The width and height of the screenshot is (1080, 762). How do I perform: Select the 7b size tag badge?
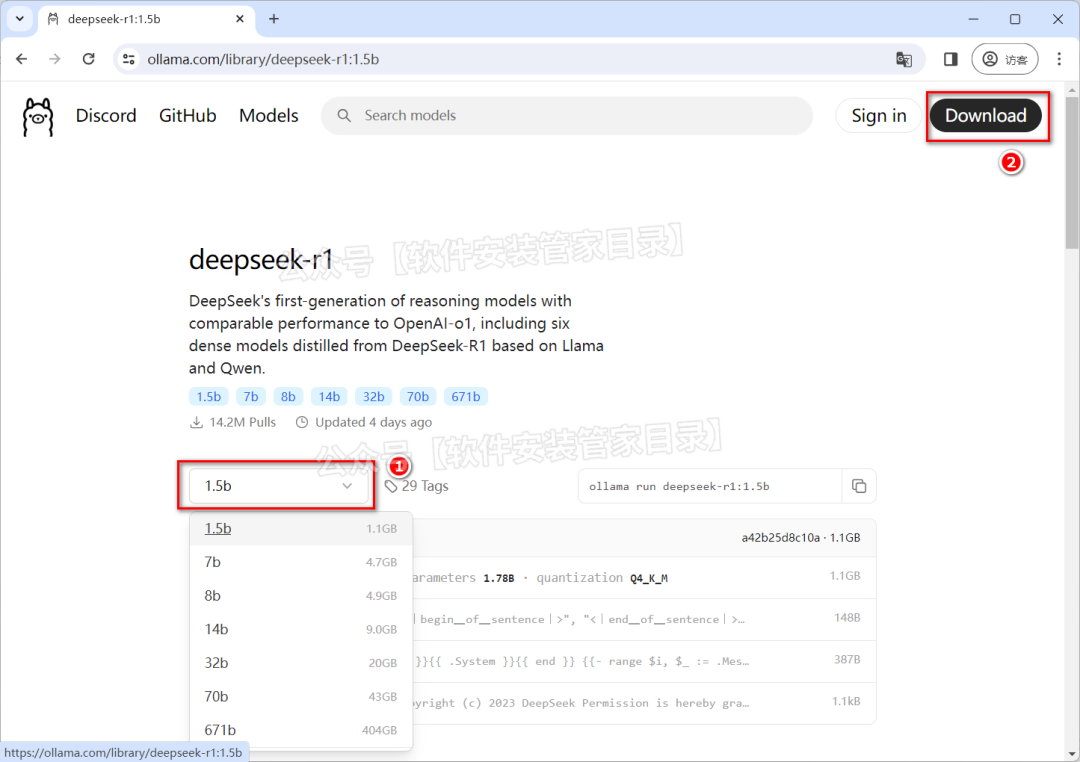251,397
